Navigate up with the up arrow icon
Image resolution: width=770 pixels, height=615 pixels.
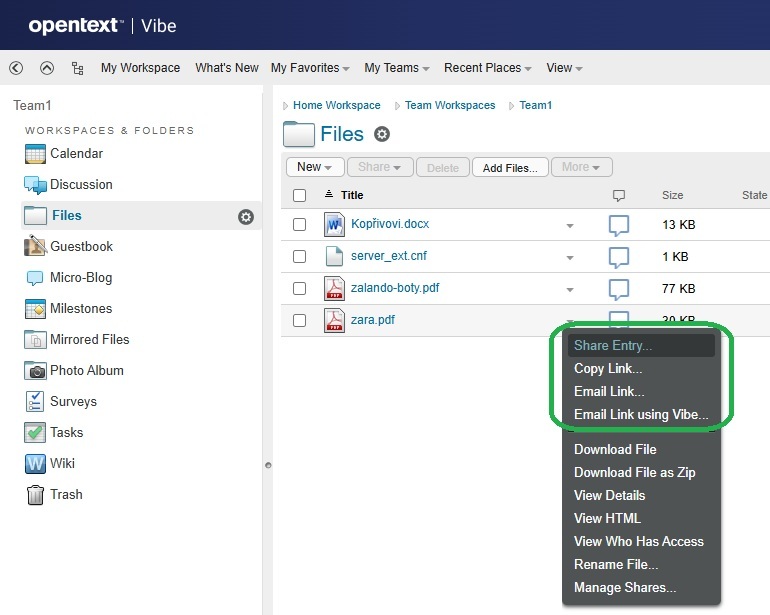(x=47, y=68)
